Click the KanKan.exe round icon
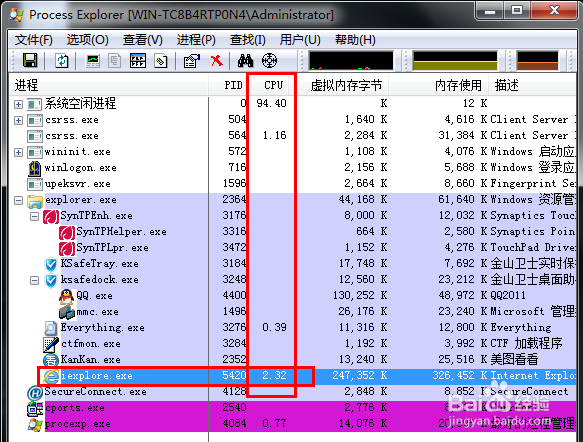The height and width of the screenshot is (442, 583). coord(51,360)
